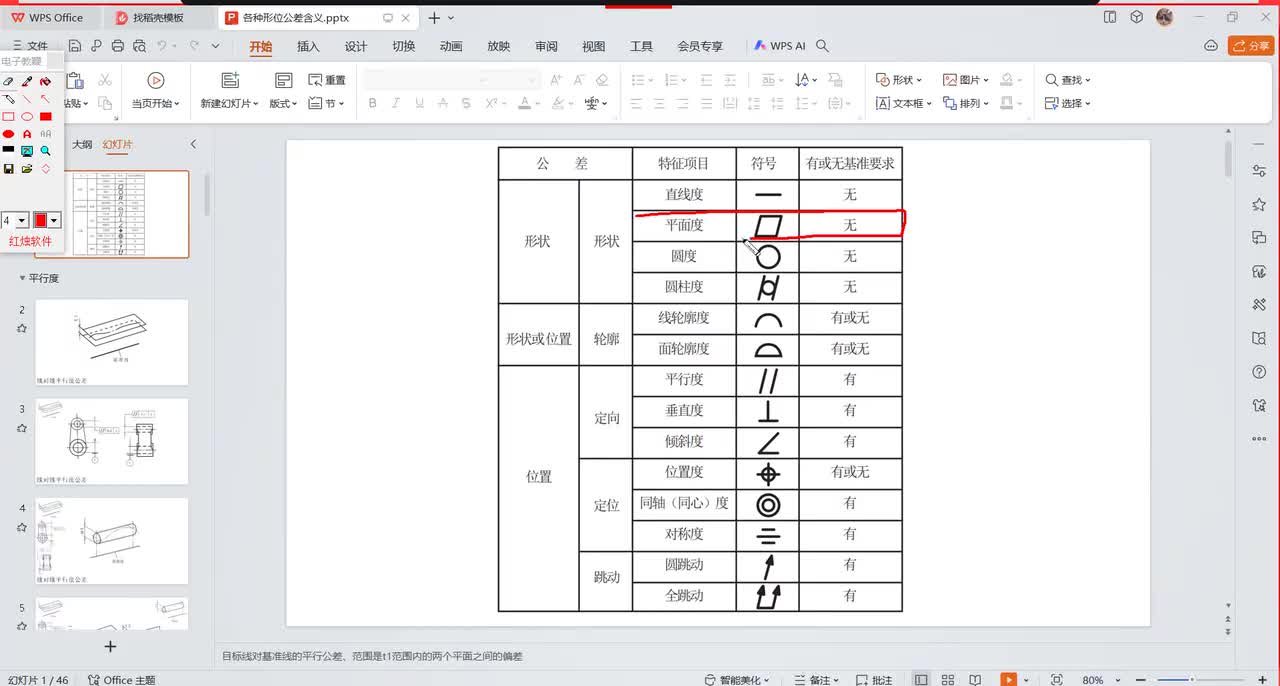Toggle normal view button in status bar

(x=920, y=680)
